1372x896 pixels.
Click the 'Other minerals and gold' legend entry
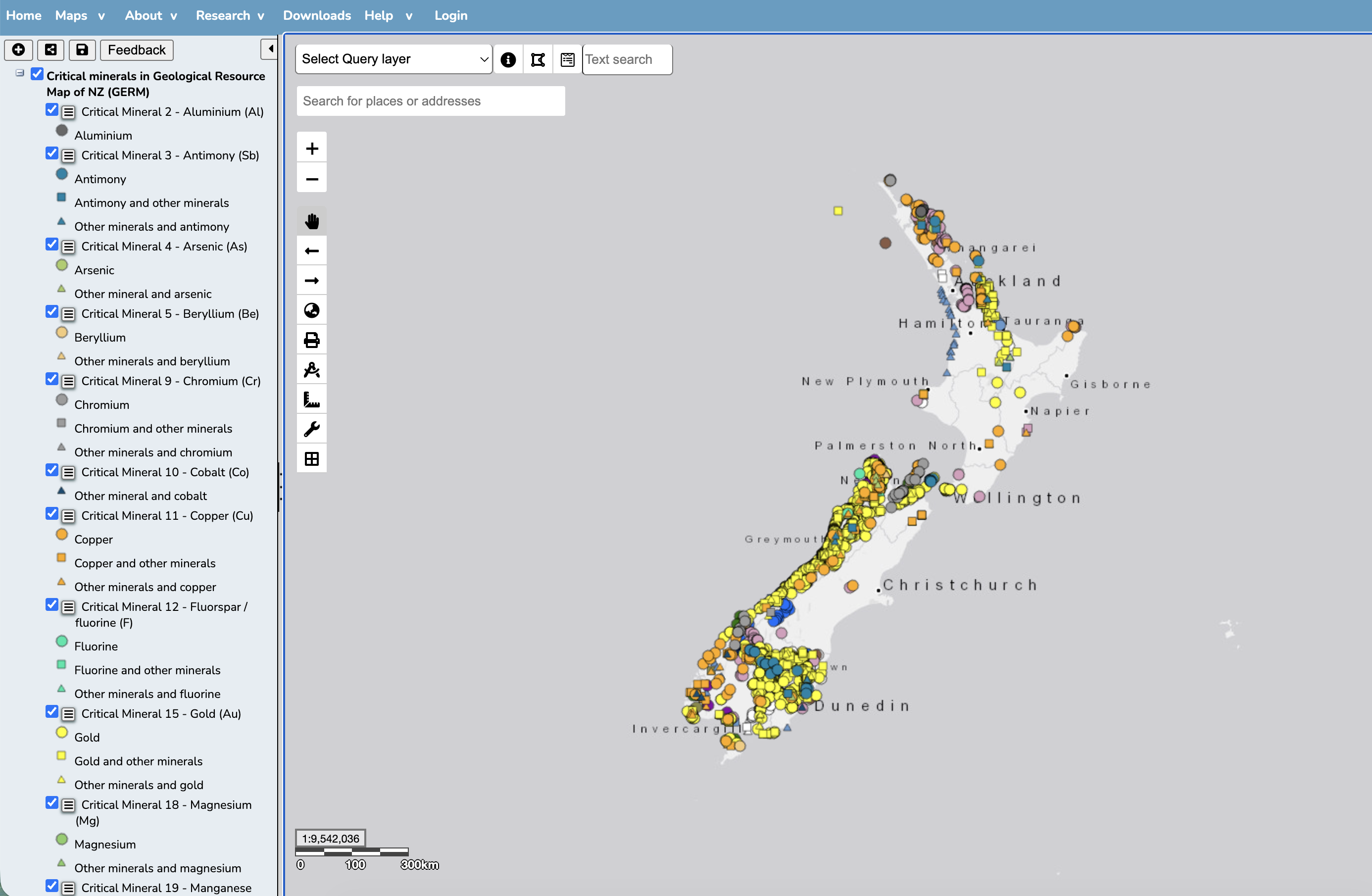[139, 785]
